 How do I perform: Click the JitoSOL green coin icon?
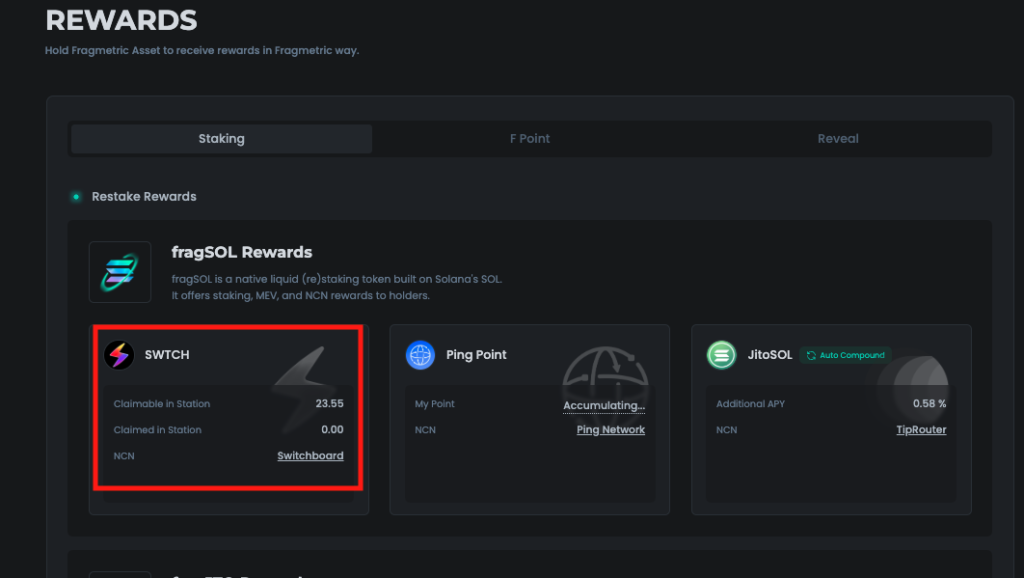pos(722,355)
